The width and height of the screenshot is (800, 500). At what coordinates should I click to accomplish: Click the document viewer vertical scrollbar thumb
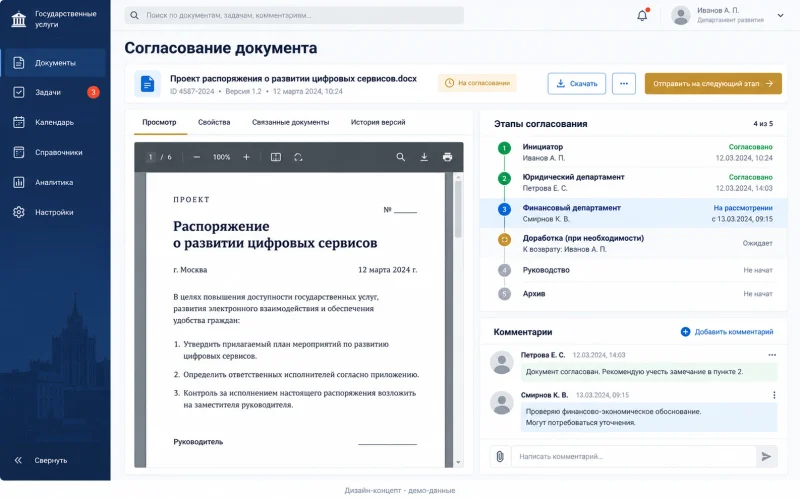pyautogui.click(x=458, y=209)
